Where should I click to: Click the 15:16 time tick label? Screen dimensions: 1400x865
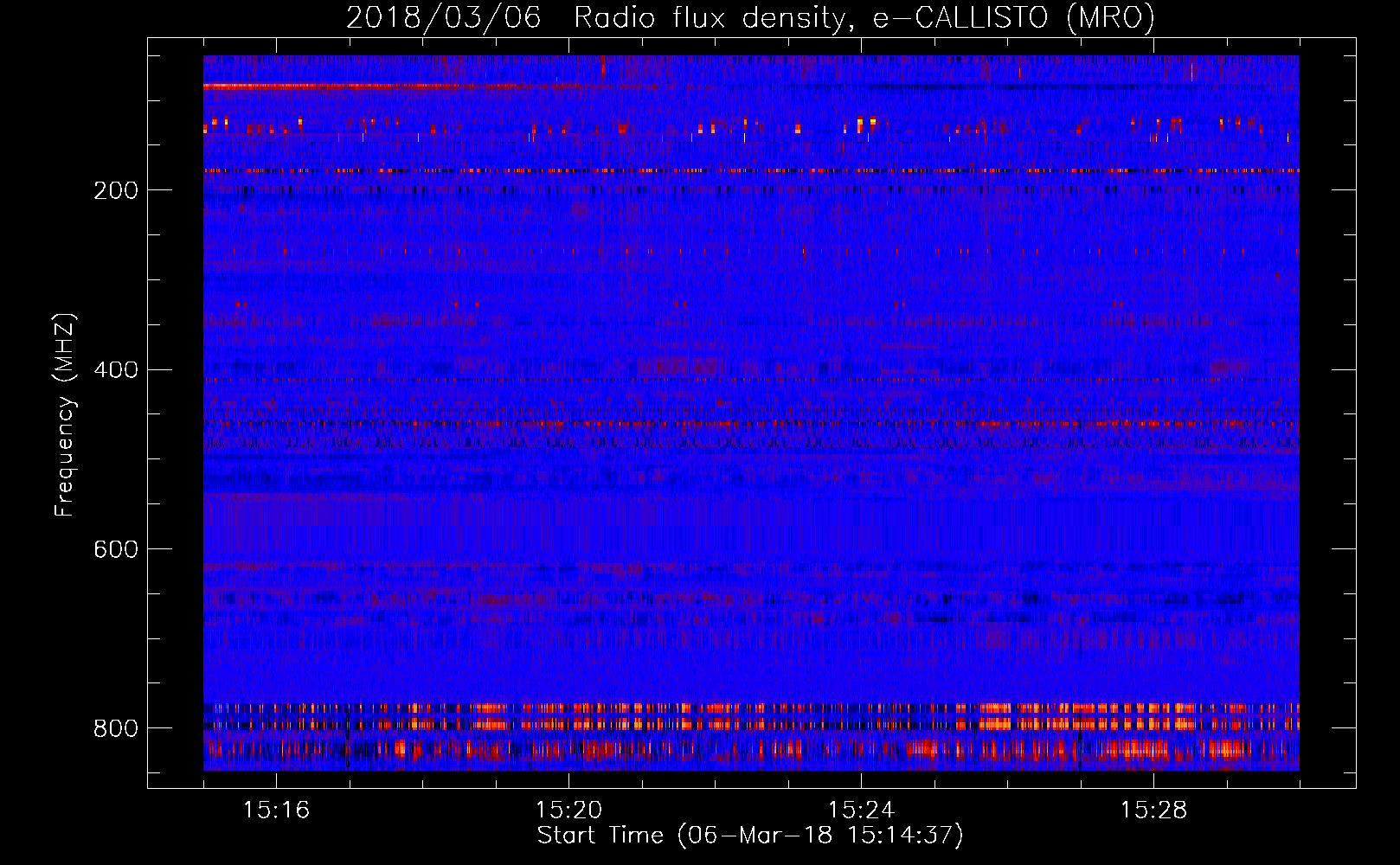[x=276, y=811]
